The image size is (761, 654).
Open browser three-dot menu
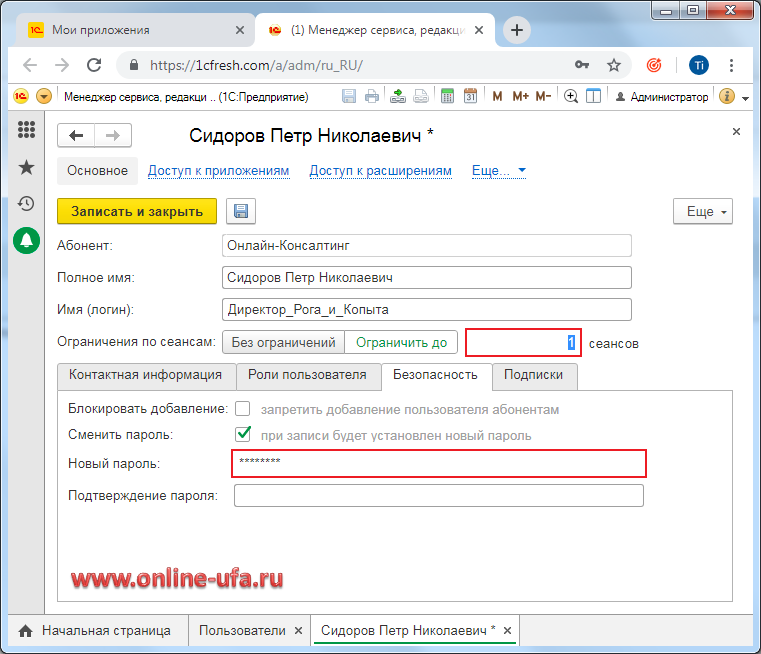point(731,65)
